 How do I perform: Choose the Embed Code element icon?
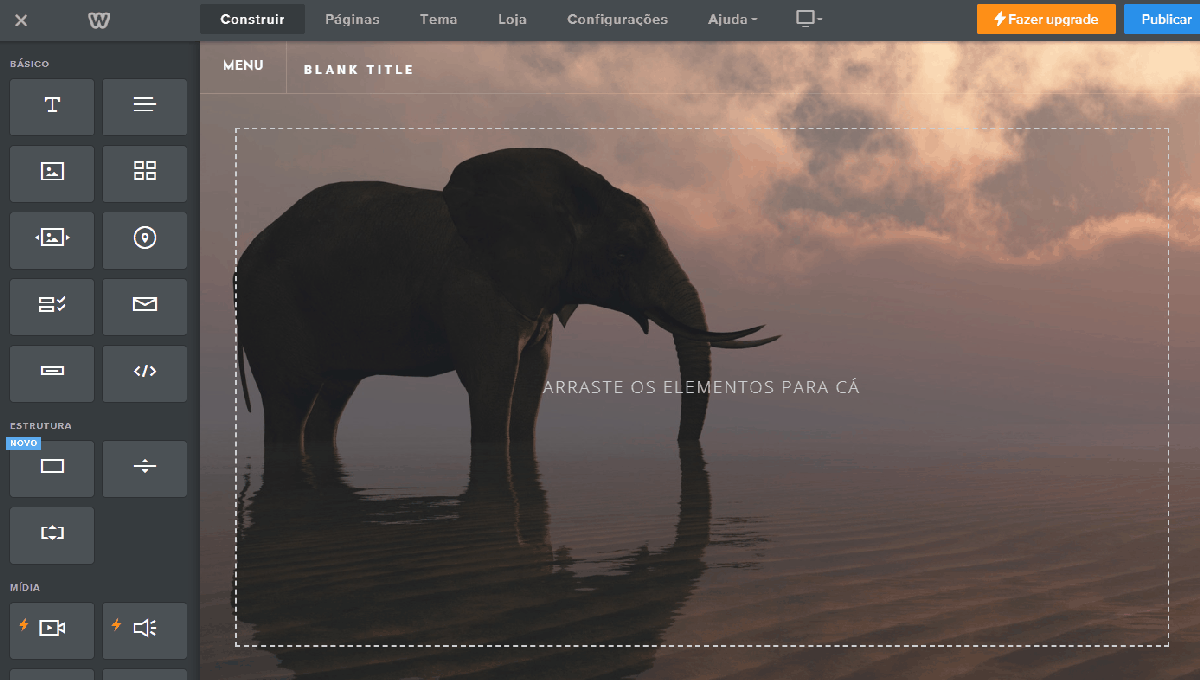145,373
